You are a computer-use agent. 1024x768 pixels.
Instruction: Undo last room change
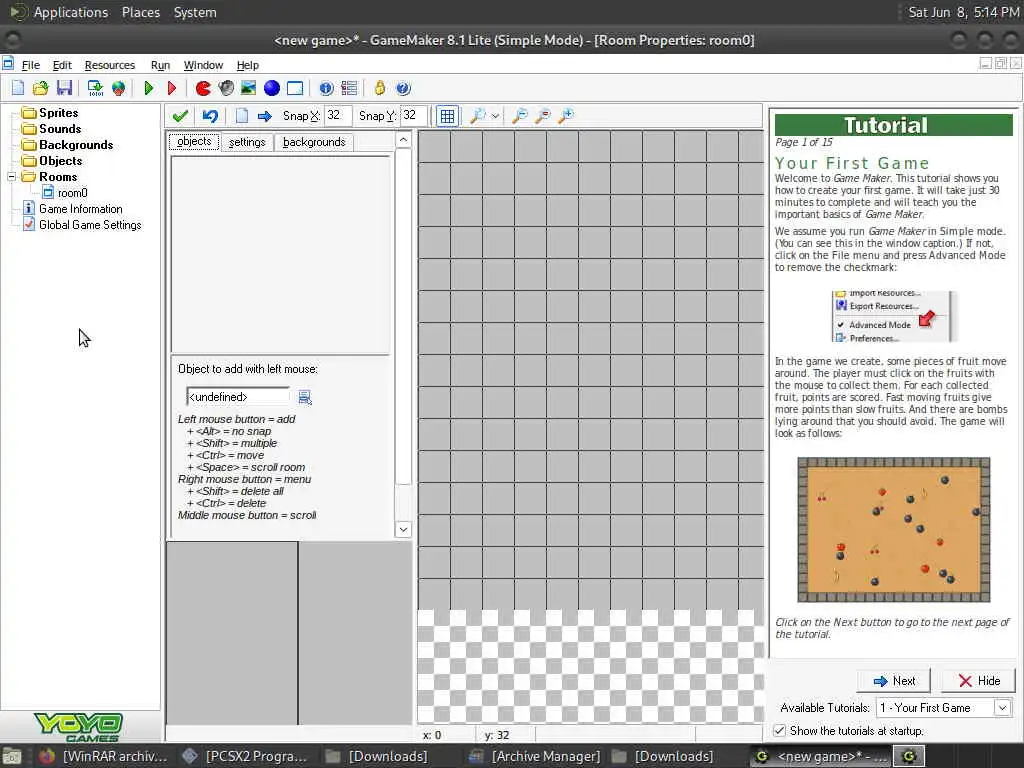210,116
